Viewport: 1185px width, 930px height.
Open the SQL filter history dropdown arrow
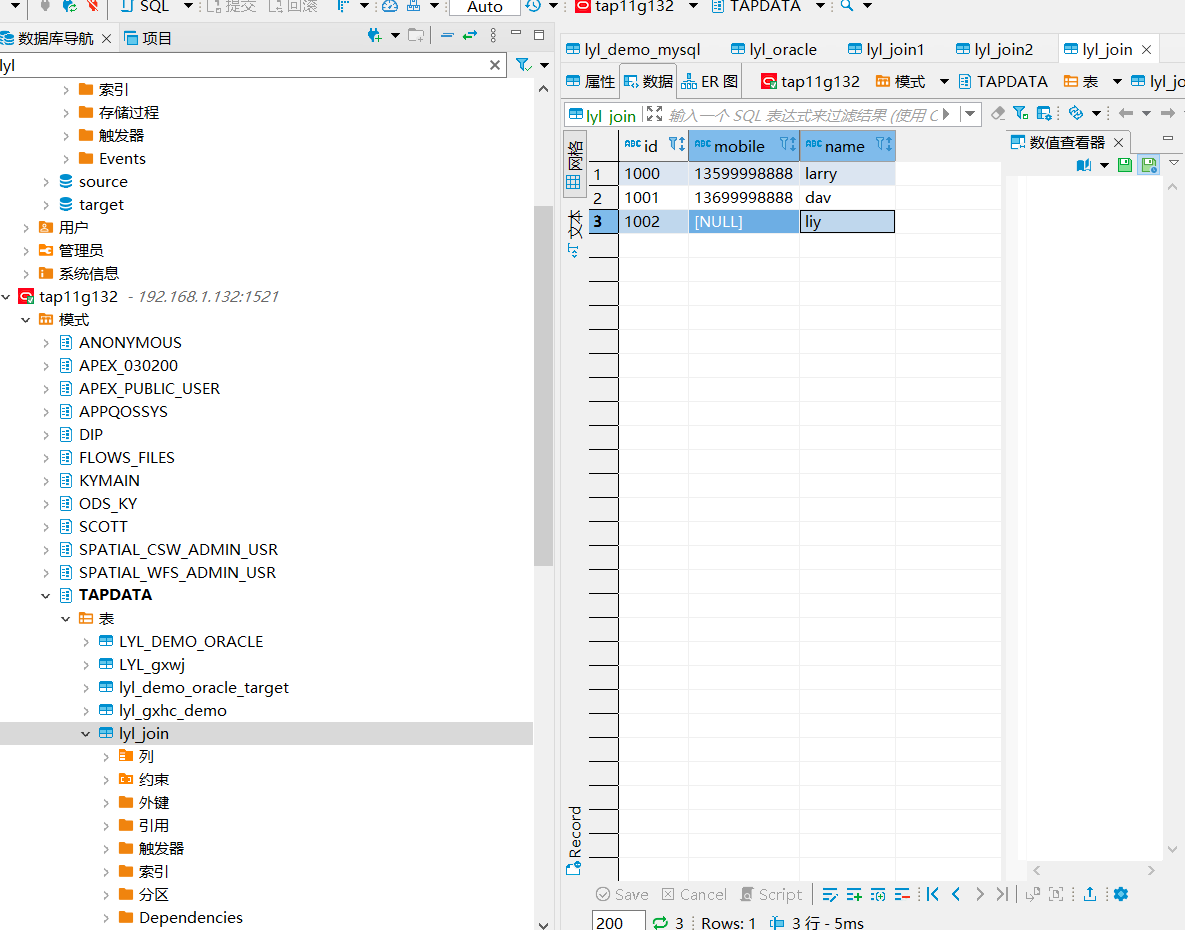click(970, 114)
